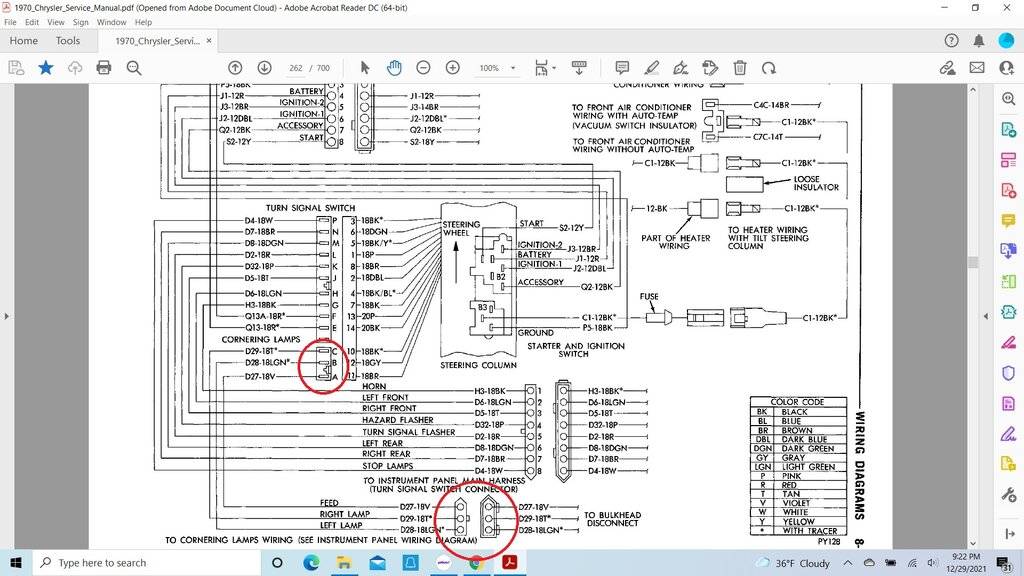
Task: Add a sticky note comment
Action: point(622,68)
